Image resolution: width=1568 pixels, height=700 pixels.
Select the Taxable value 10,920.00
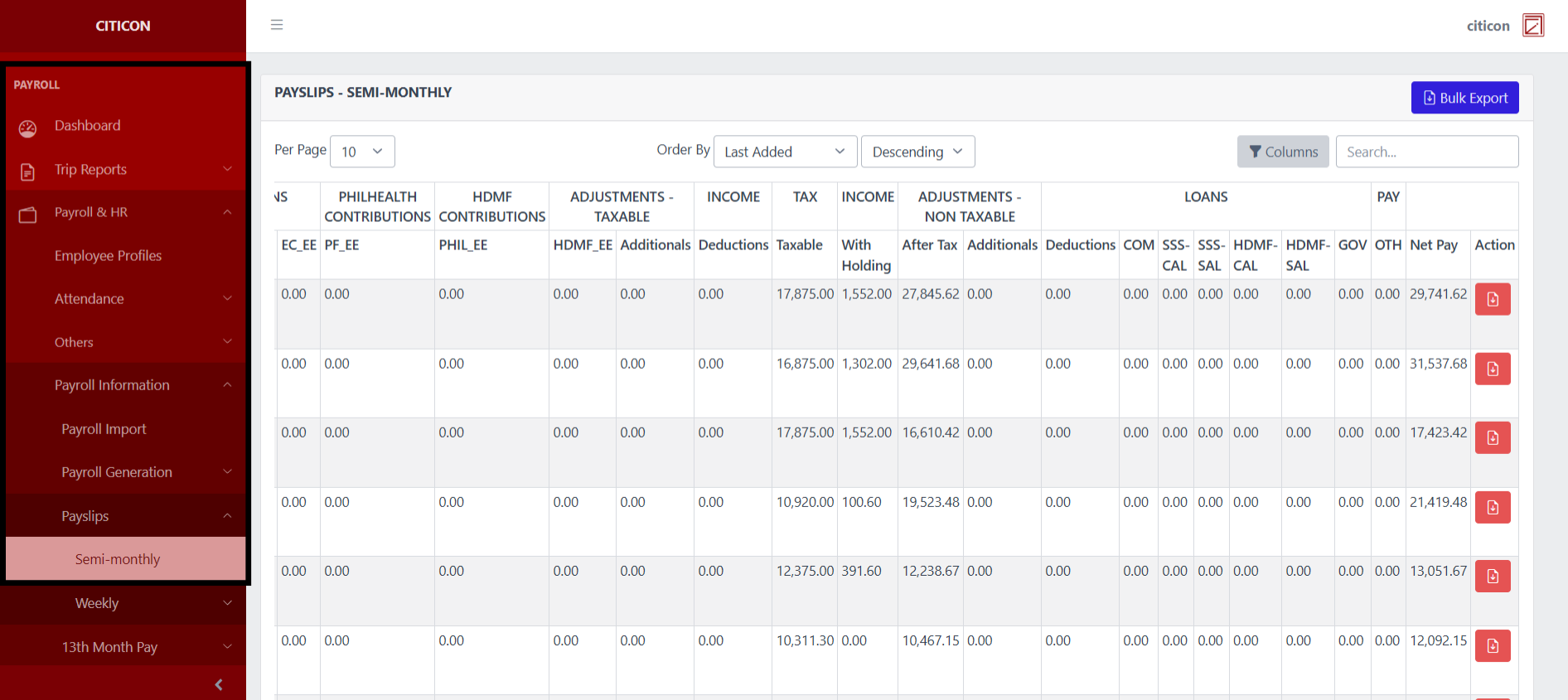pyautogui.click(x=805, y=502)
